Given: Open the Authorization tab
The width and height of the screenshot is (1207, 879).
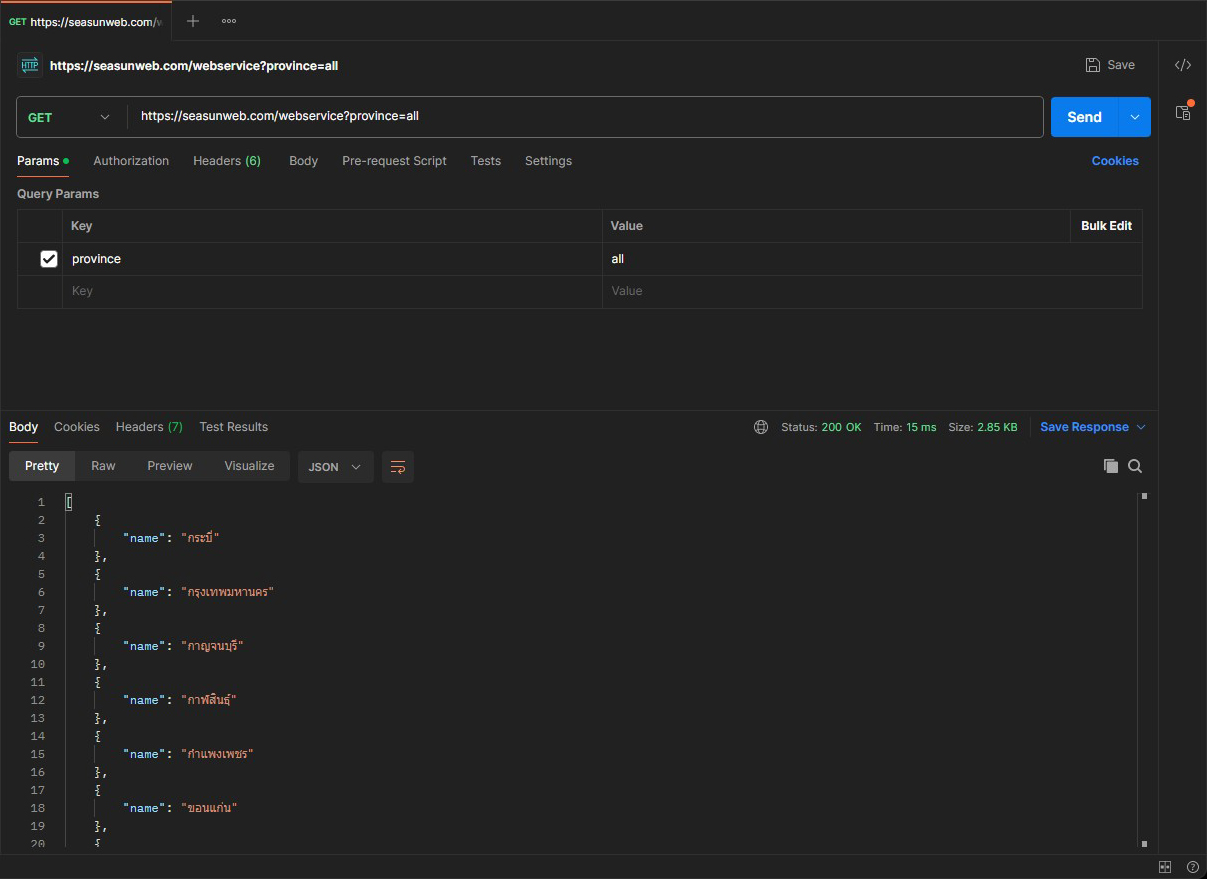Looking at the screenshot, I should pos(131,161).
